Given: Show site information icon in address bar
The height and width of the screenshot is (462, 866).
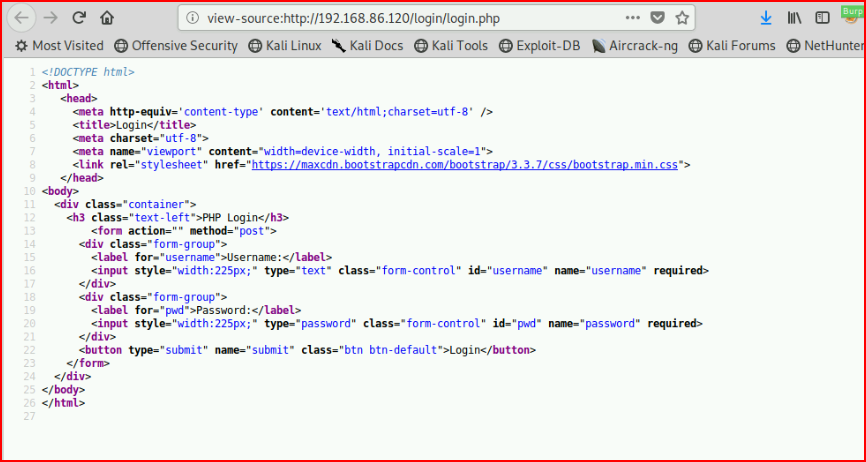Looking at the screenshot, I should 192,18.
